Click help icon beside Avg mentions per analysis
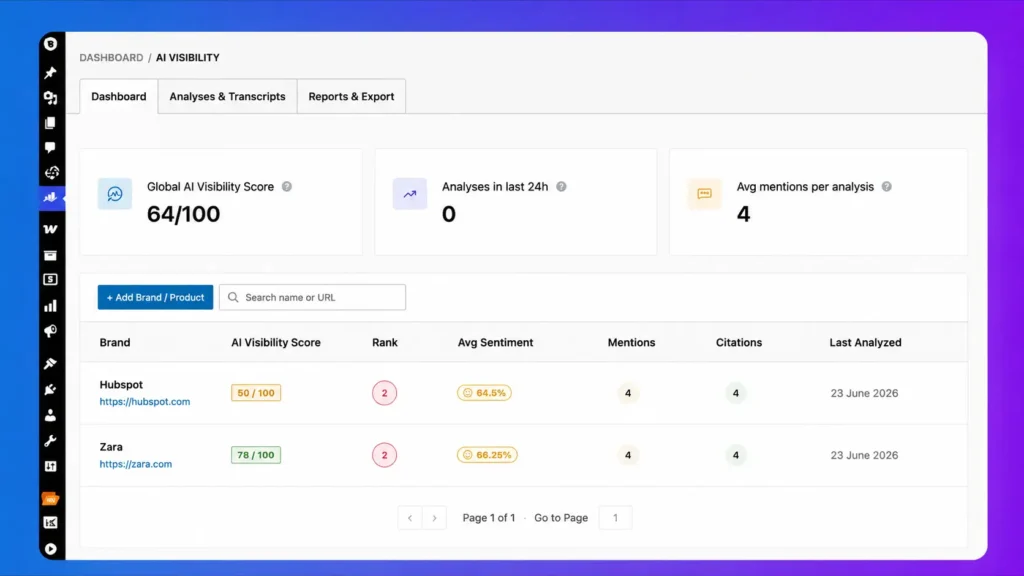 tap(886, 187)
